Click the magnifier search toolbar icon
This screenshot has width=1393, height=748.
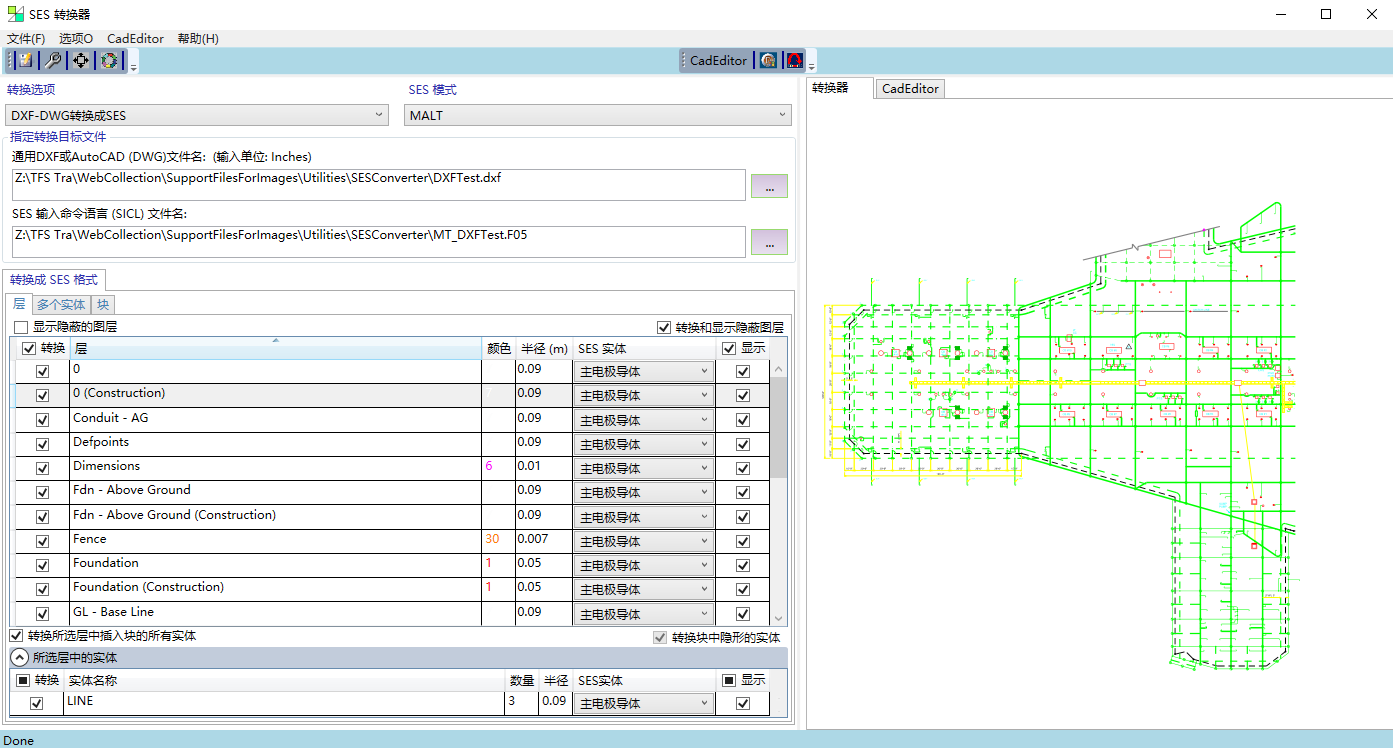(53, 61)
